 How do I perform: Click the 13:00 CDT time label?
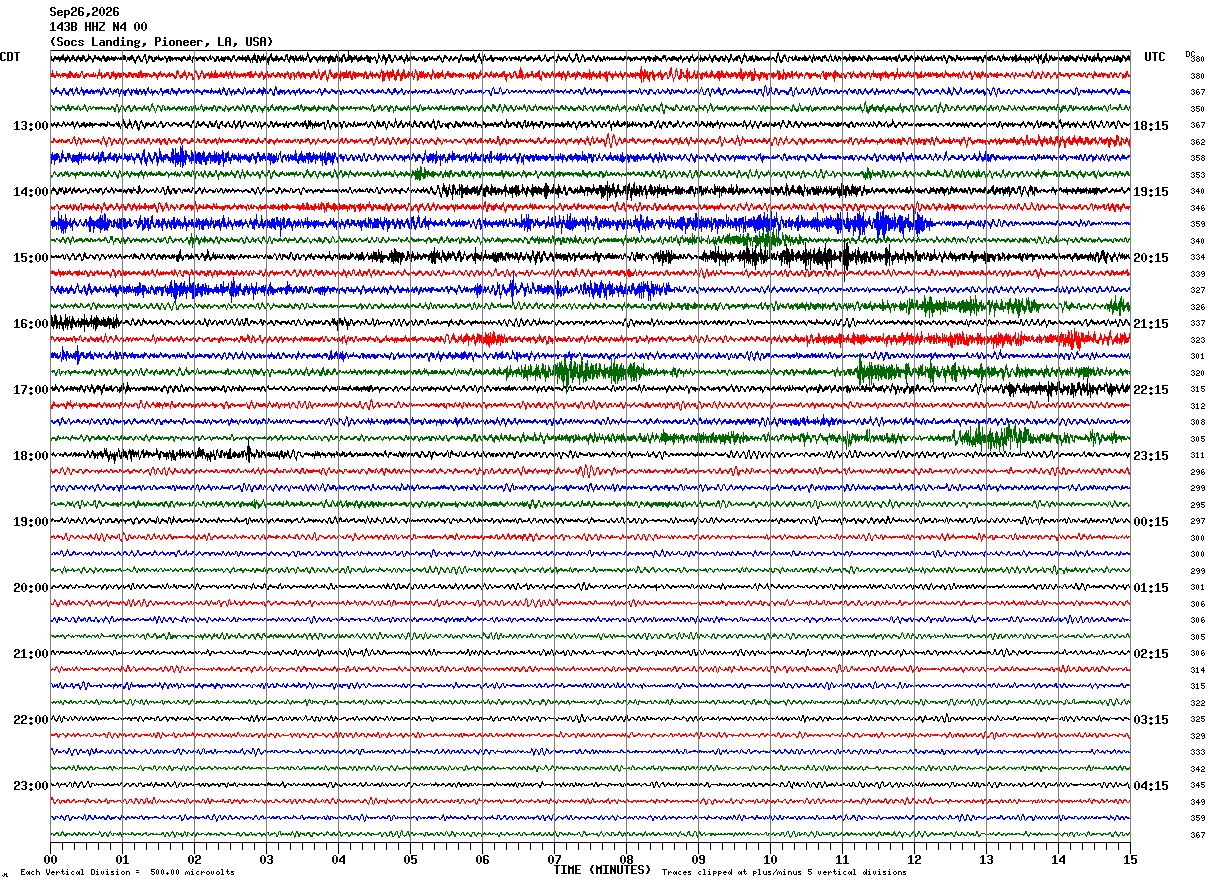30,126
